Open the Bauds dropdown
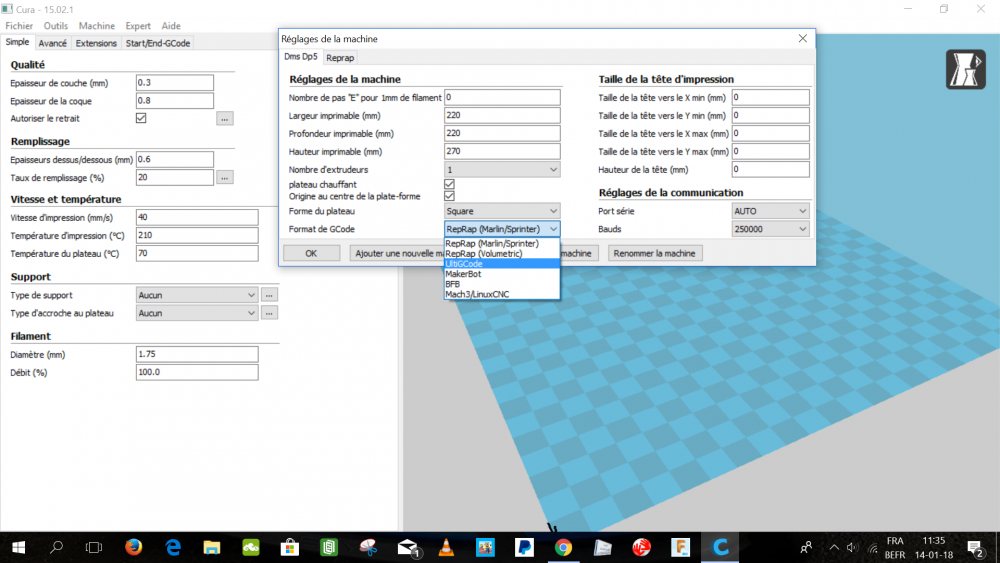This screenshot has height=563, width=1000. click(x=770, y=229)
